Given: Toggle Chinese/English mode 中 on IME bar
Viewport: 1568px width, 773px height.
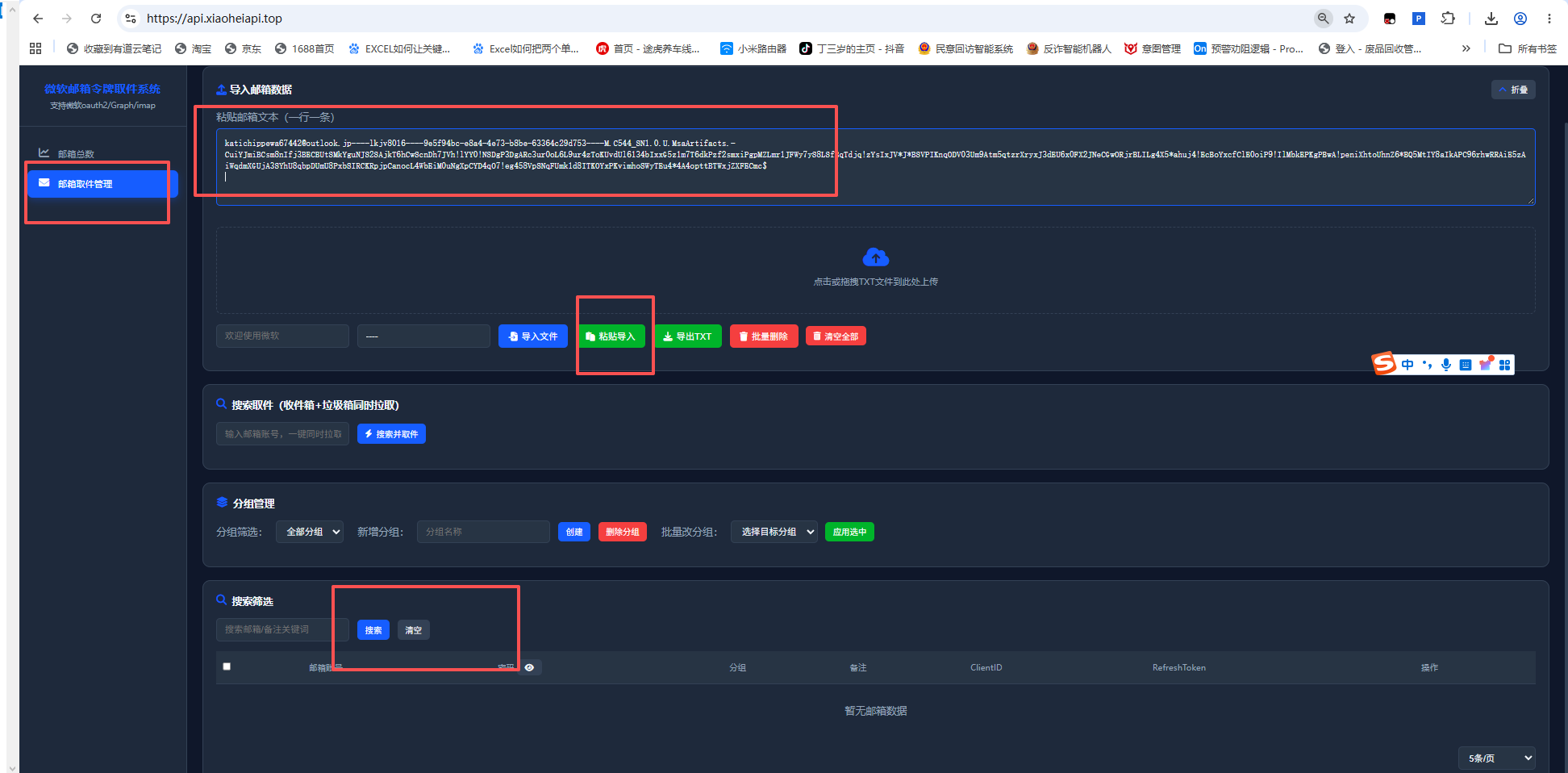Looking at the screenshot, I should point(1407,365).
